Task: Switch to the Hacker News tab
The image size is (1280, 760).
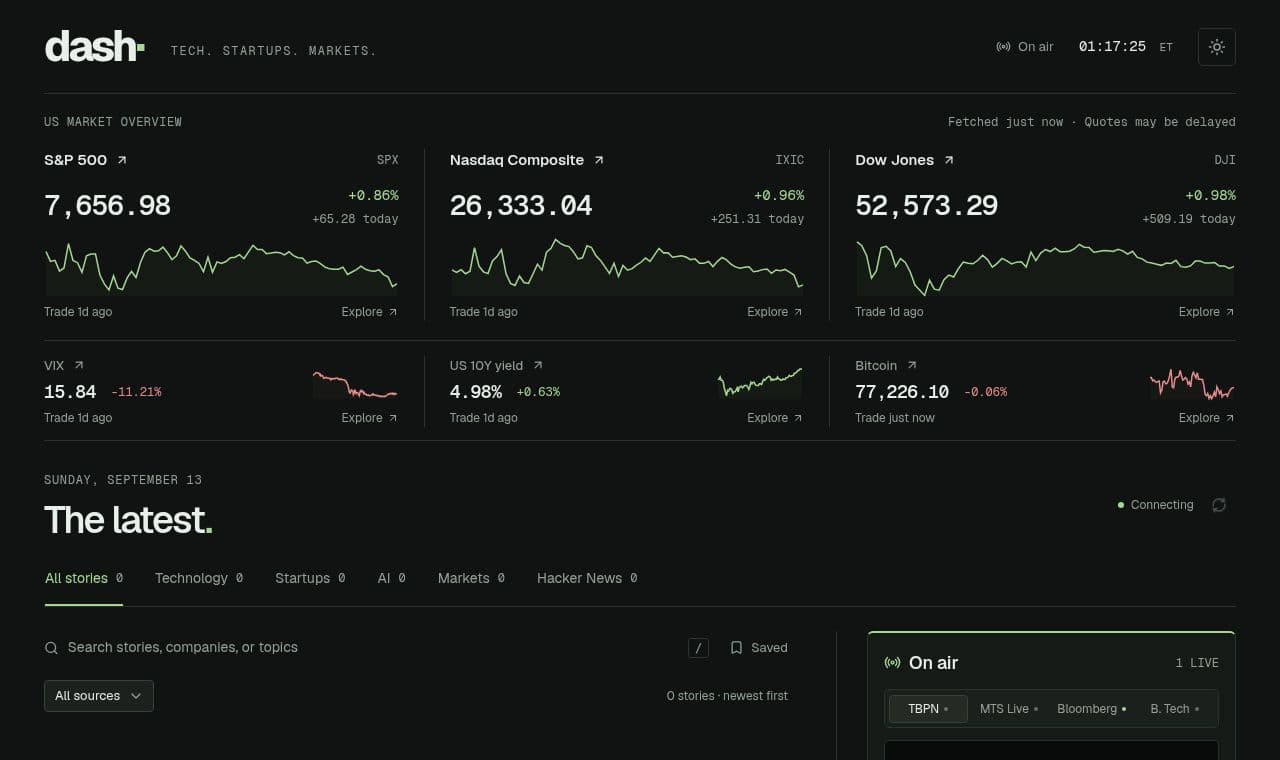Action: 587,578
